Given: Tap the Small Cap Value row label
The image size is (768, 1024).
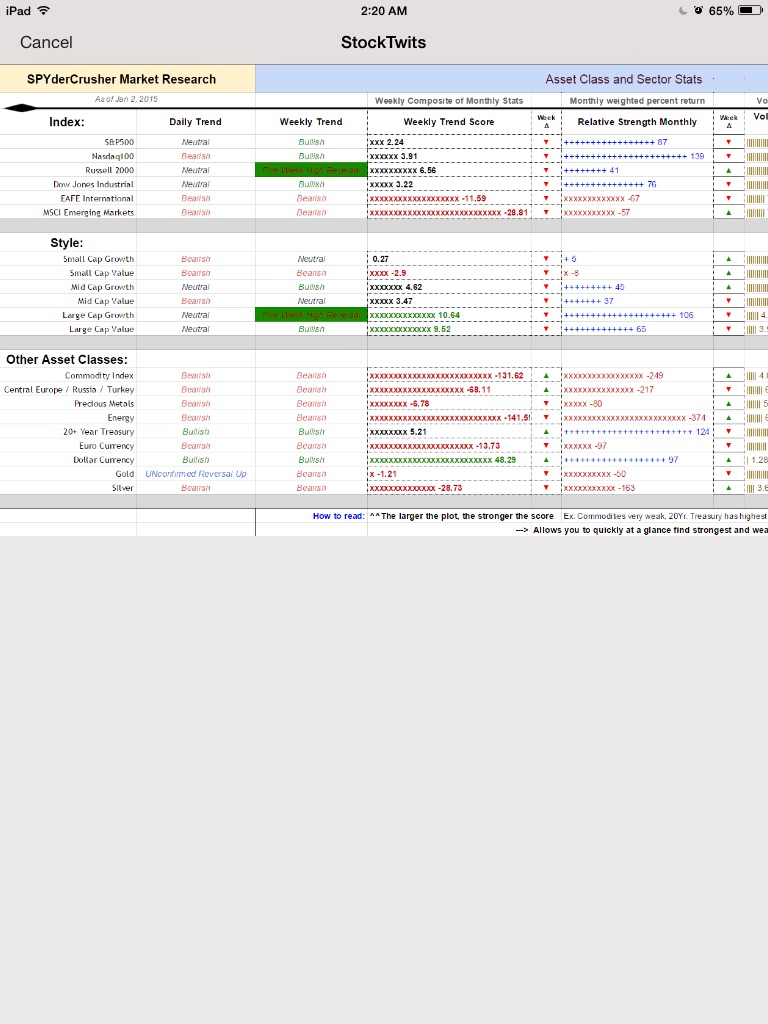Looking at the screenshot, I should click(102, 273).
